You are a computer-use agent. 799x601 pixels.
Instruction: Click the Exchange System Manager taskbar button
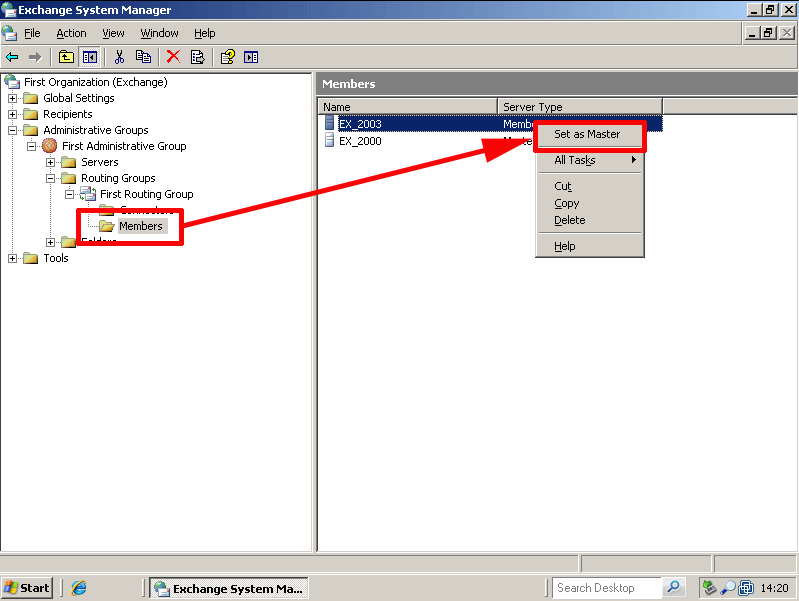point(229,588)
